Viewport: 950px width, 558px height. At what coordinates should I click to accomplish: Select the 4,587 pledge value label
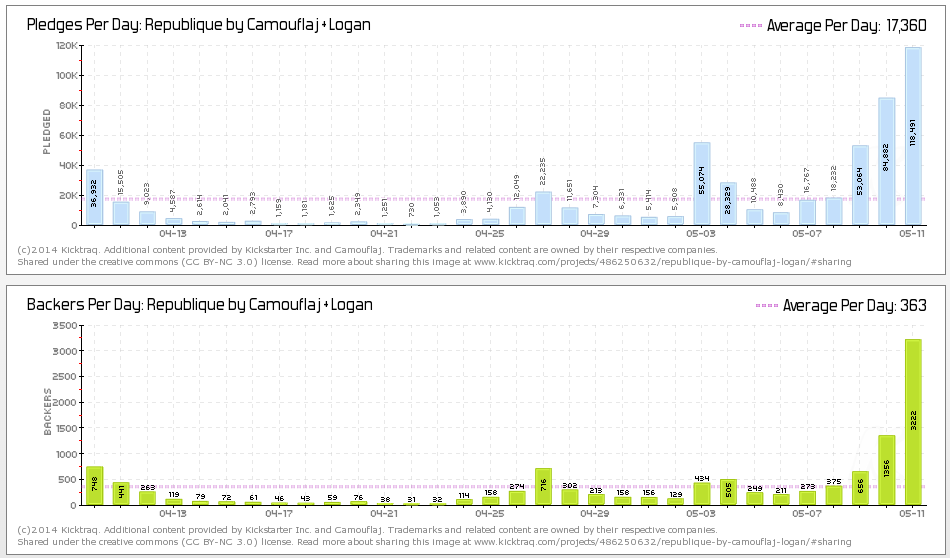(x=173, y=202)
